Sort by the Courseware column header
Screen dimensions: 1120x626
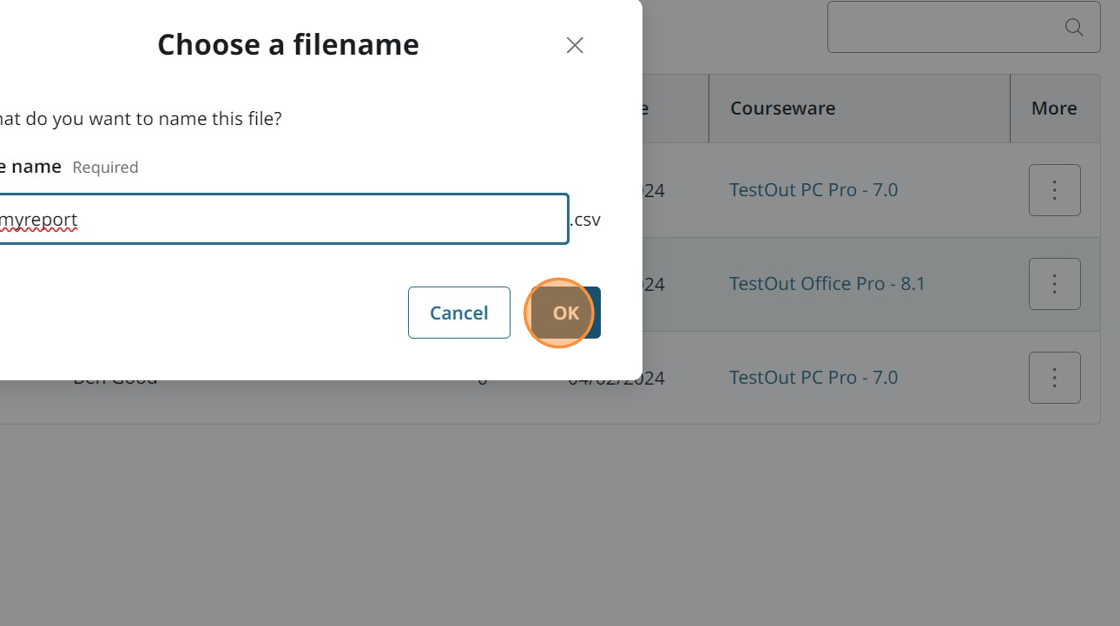click(782, 108)
